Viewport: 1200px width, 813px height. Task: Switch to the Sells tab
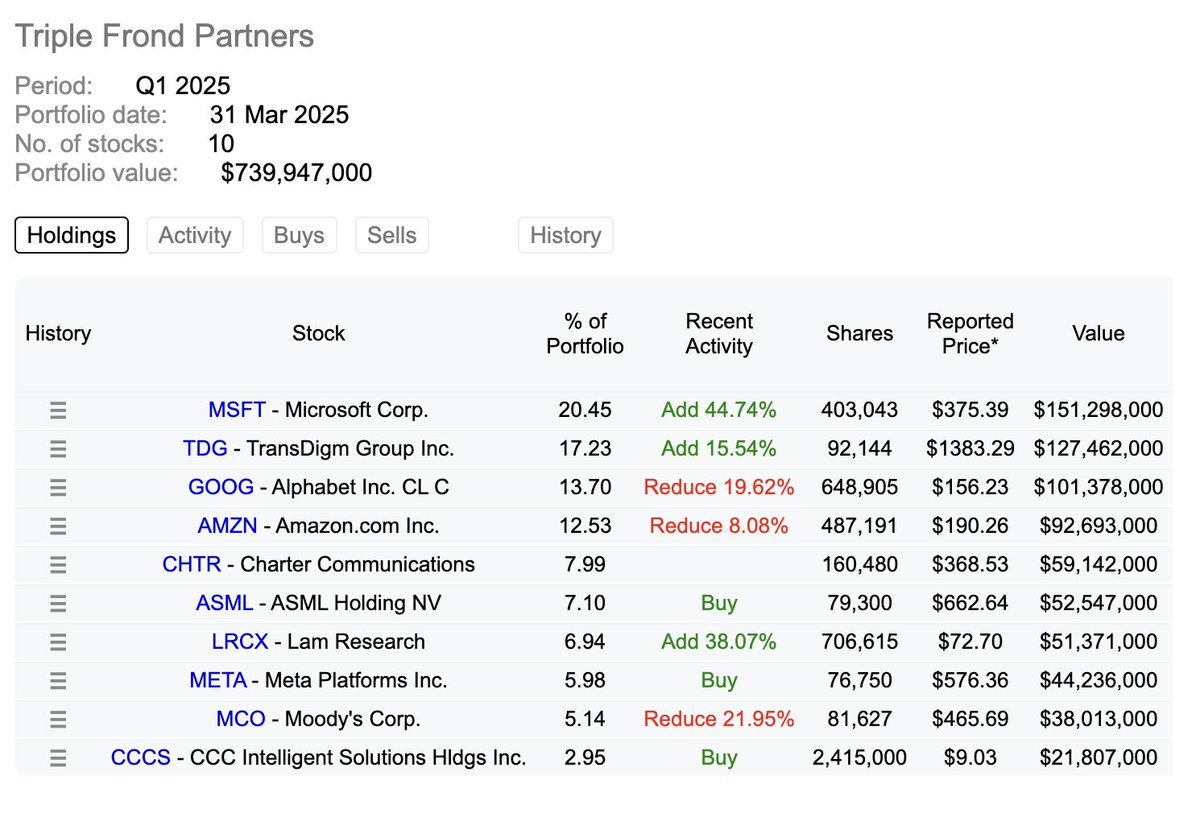392,235
